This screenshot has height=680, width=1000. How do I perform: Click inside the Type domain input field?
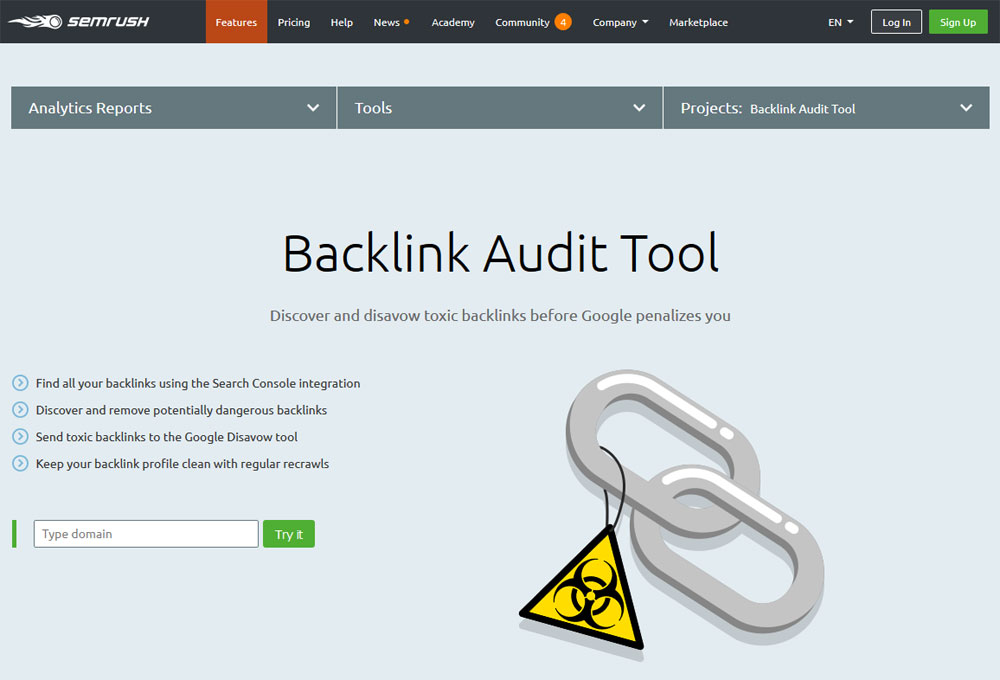pos(146,534)
